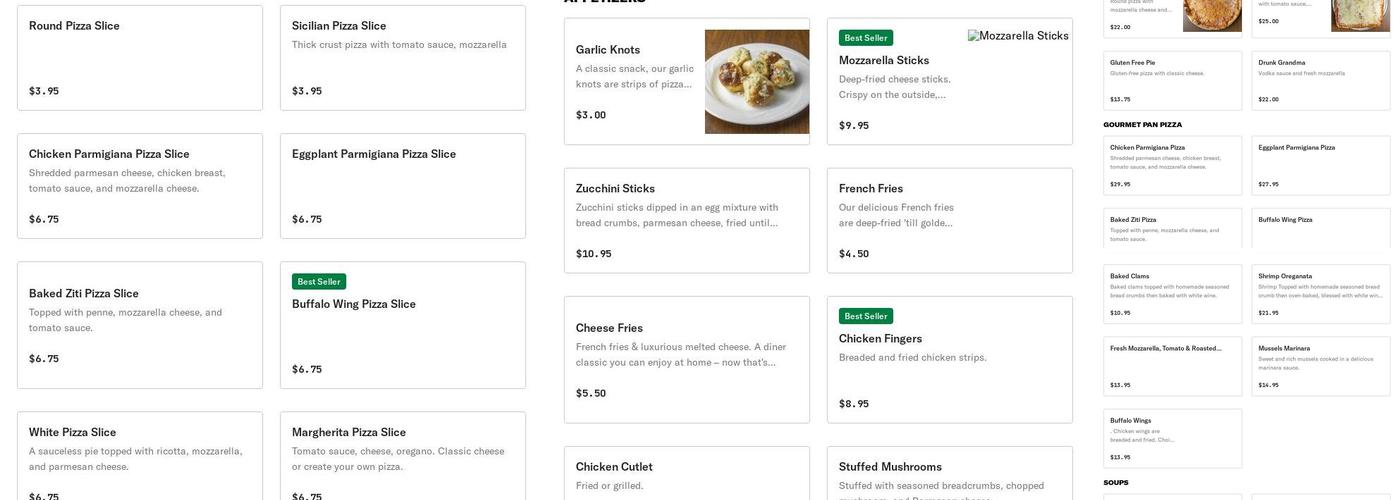Choose the Zucchini Sticks appetizer
Image resolution: width=1400 pixels, height=500 pixels.
686,220
